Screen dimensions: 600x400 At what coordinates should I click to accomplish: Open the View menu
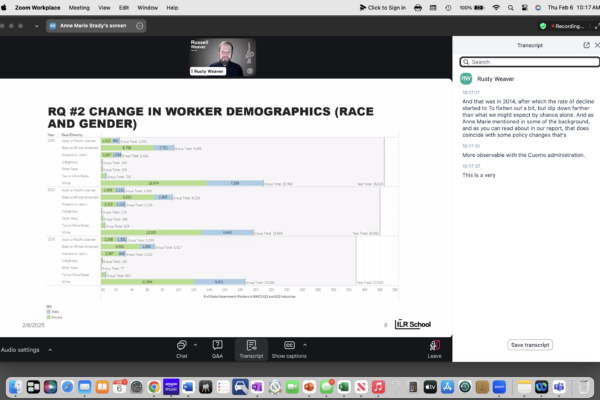pos(106,6)
